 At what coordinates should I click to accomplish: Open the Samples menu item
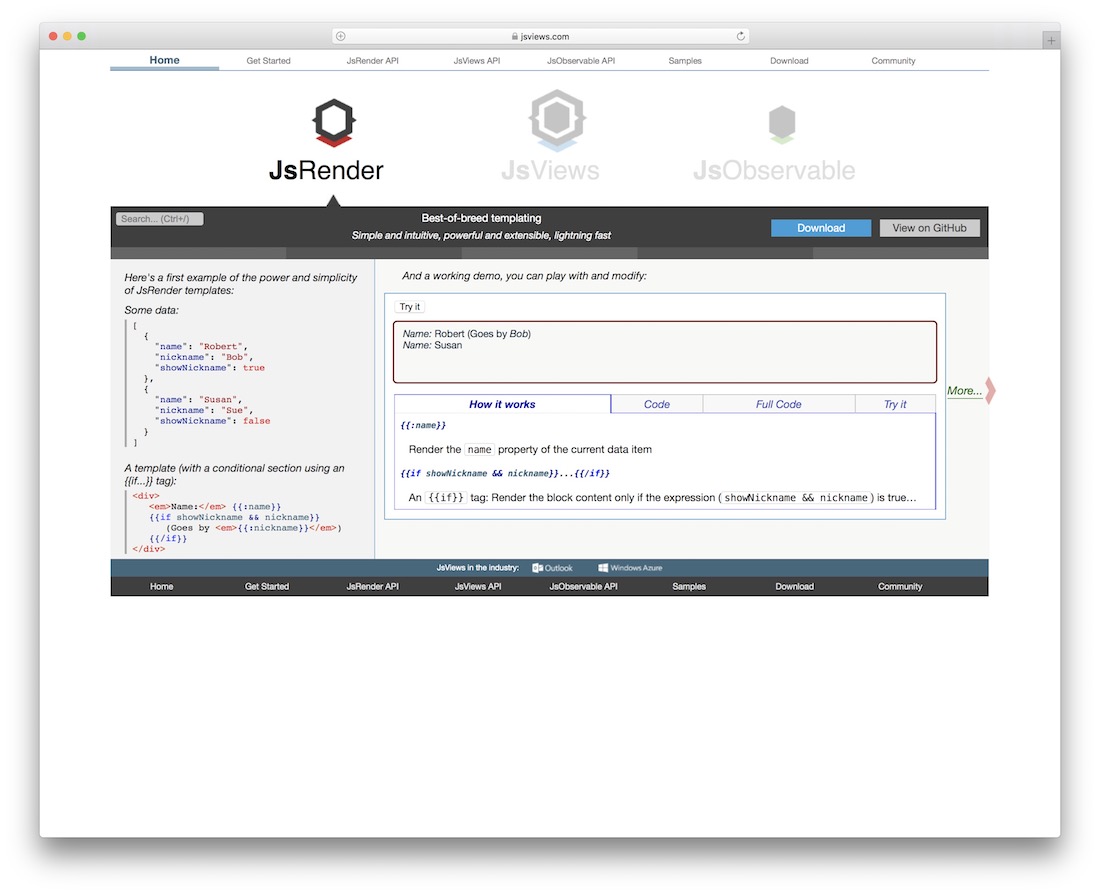[x=685, y=60]
